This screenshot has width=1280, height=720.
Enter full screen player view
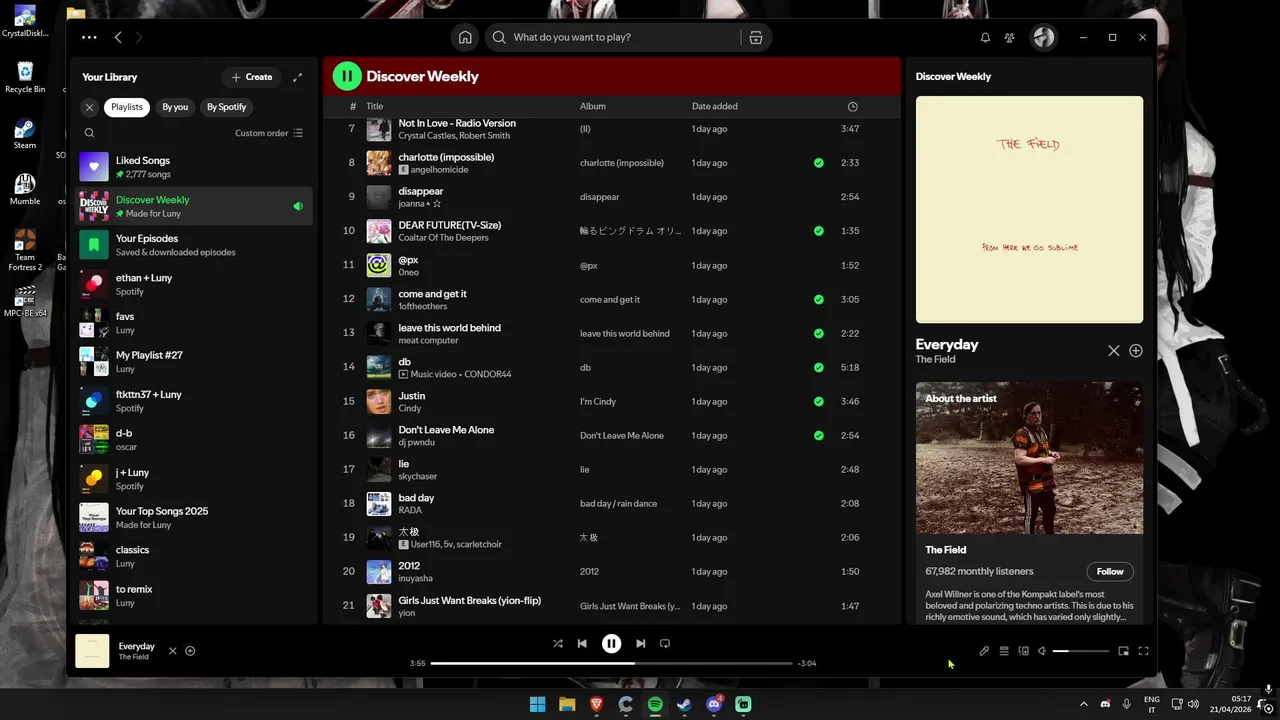coord(1143,651)
